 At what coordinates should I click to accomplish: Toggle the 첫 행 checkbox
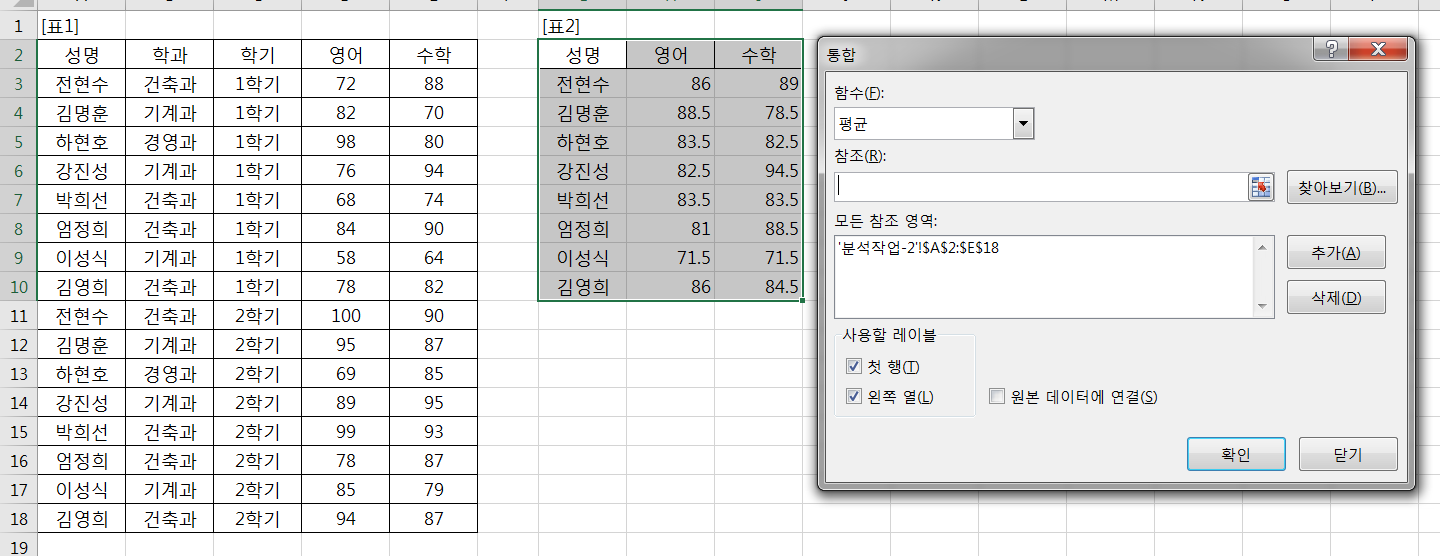[x=853, y=367]
